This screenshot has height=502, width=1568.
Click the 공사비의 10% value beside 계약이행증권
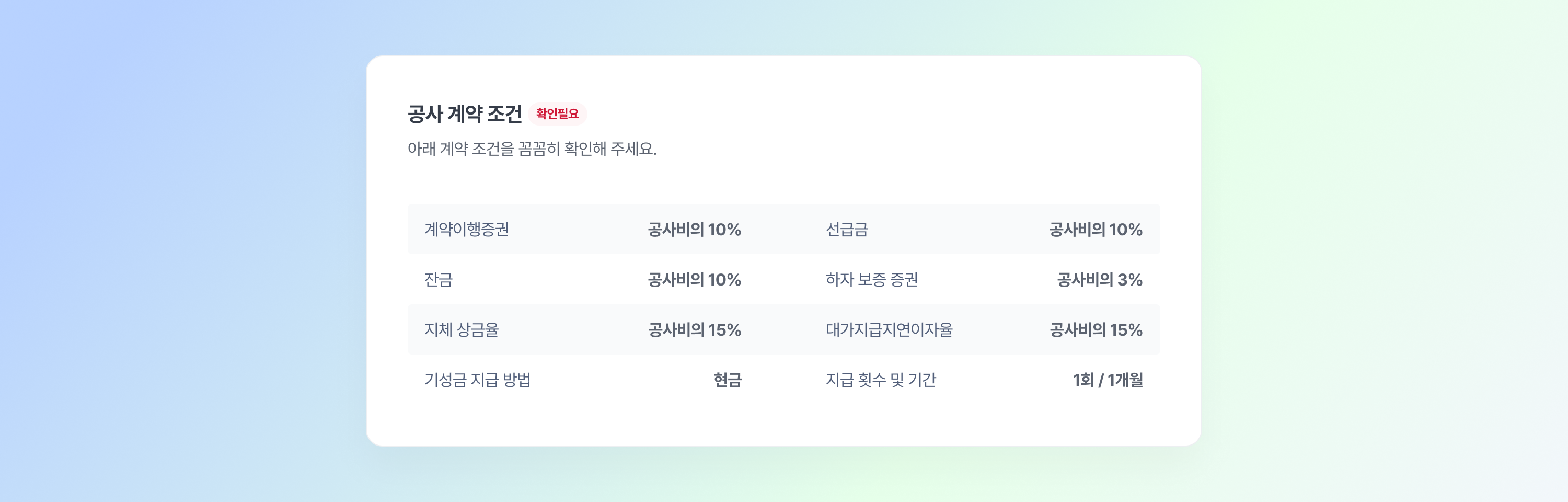tap(694, 230)
